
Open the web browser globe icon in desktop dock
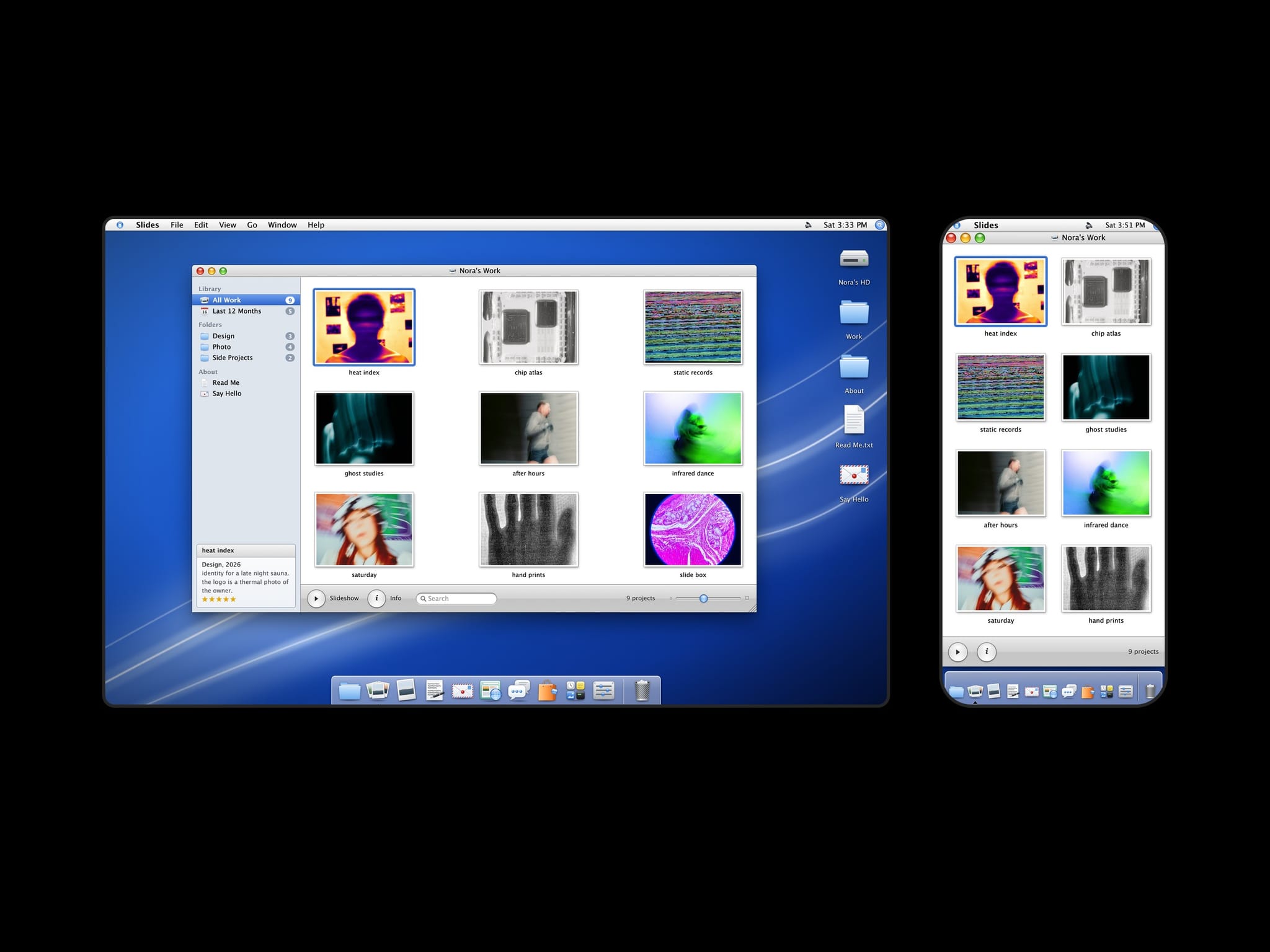(491, 690)
